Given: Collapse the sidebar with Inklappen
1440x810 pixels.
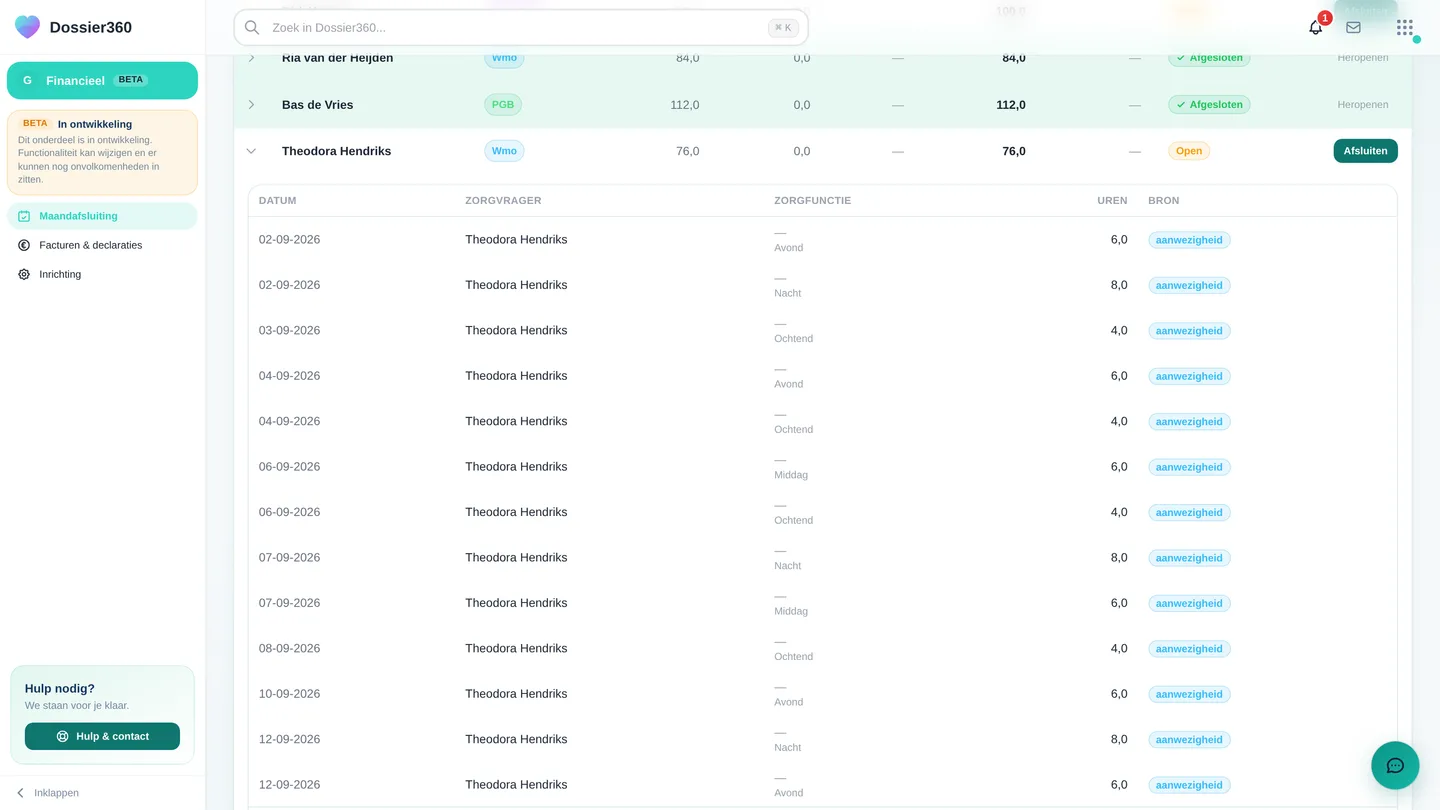Looking at the screenshot, I should coord(47,793).
